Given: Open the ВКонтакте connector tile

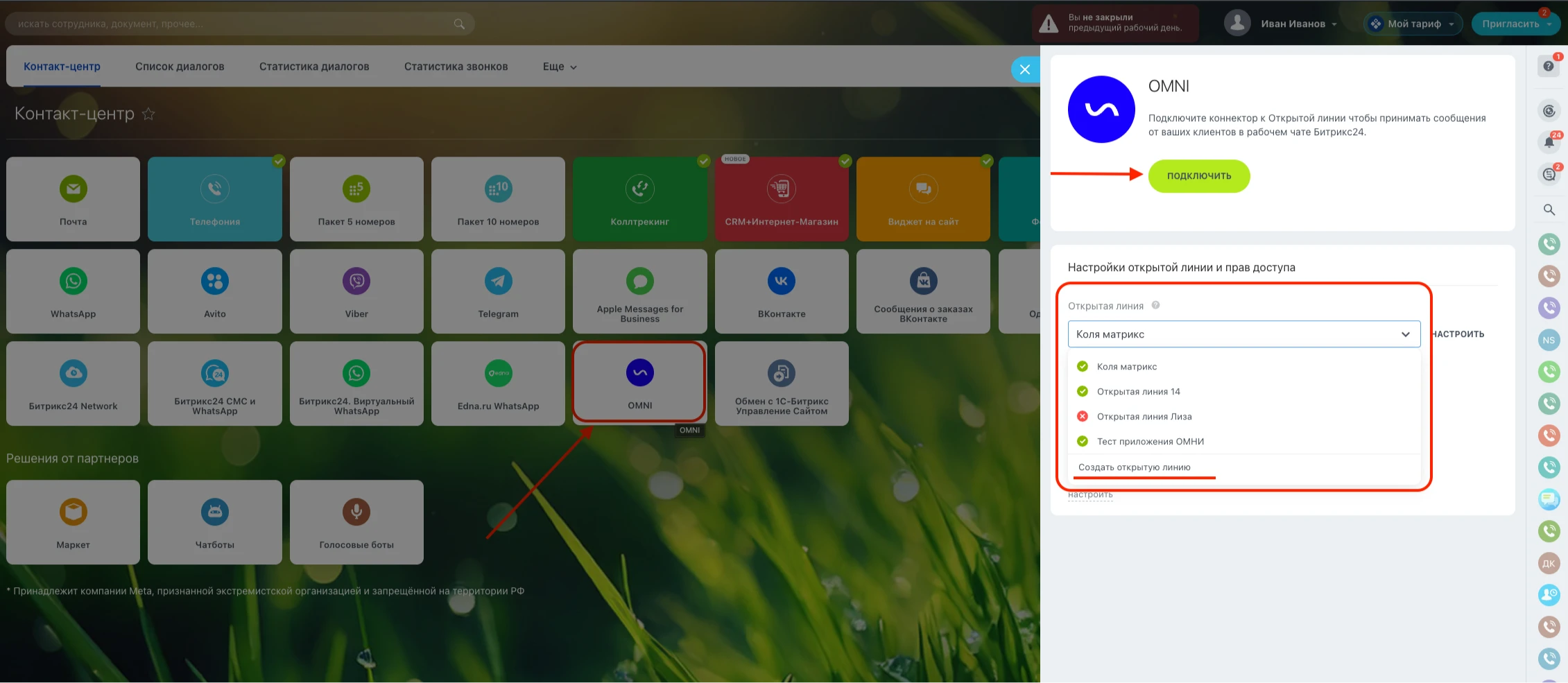Looking at the screenshot, I should [x=782, y=291].
